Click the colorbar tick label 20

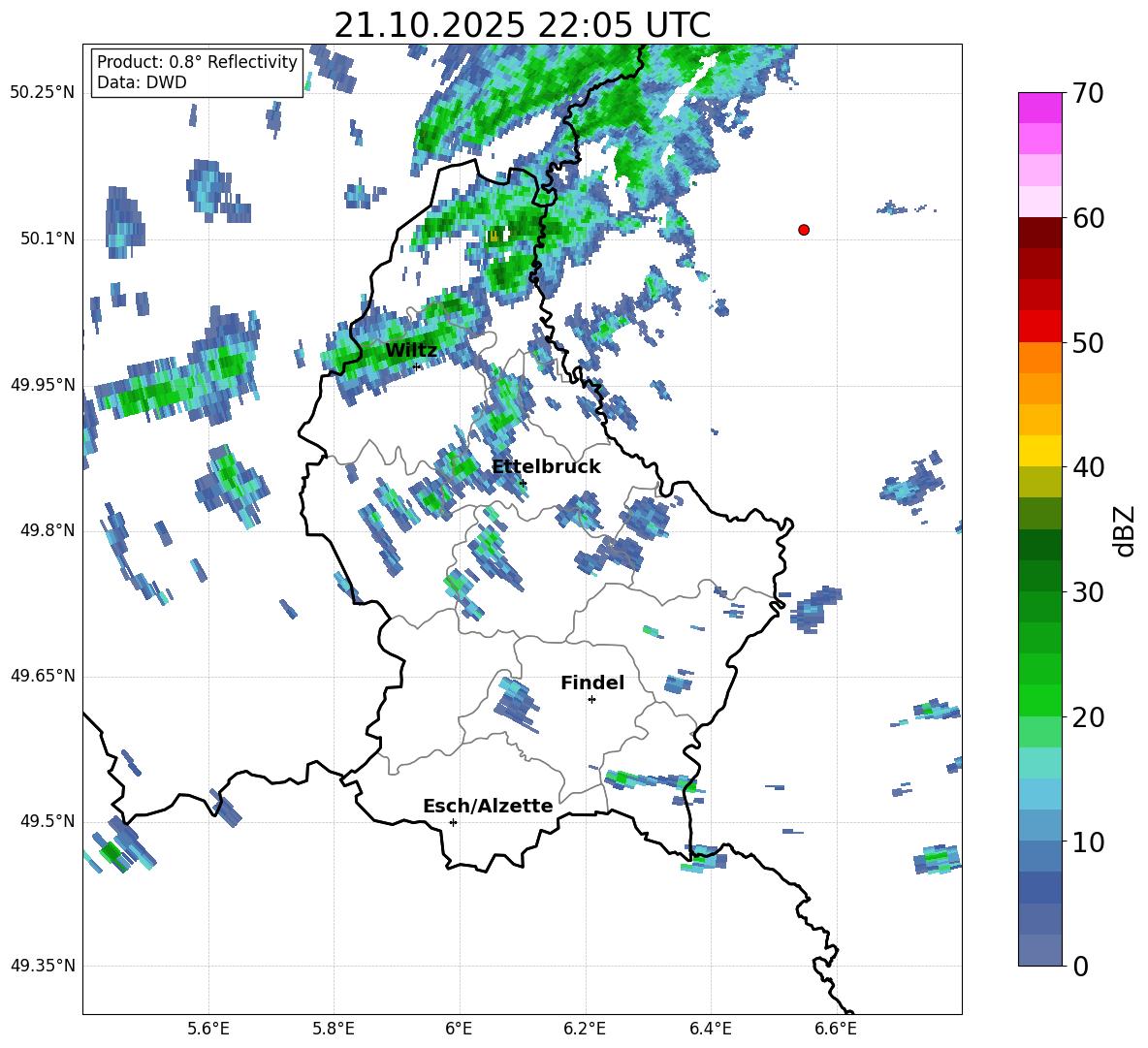1088,717
